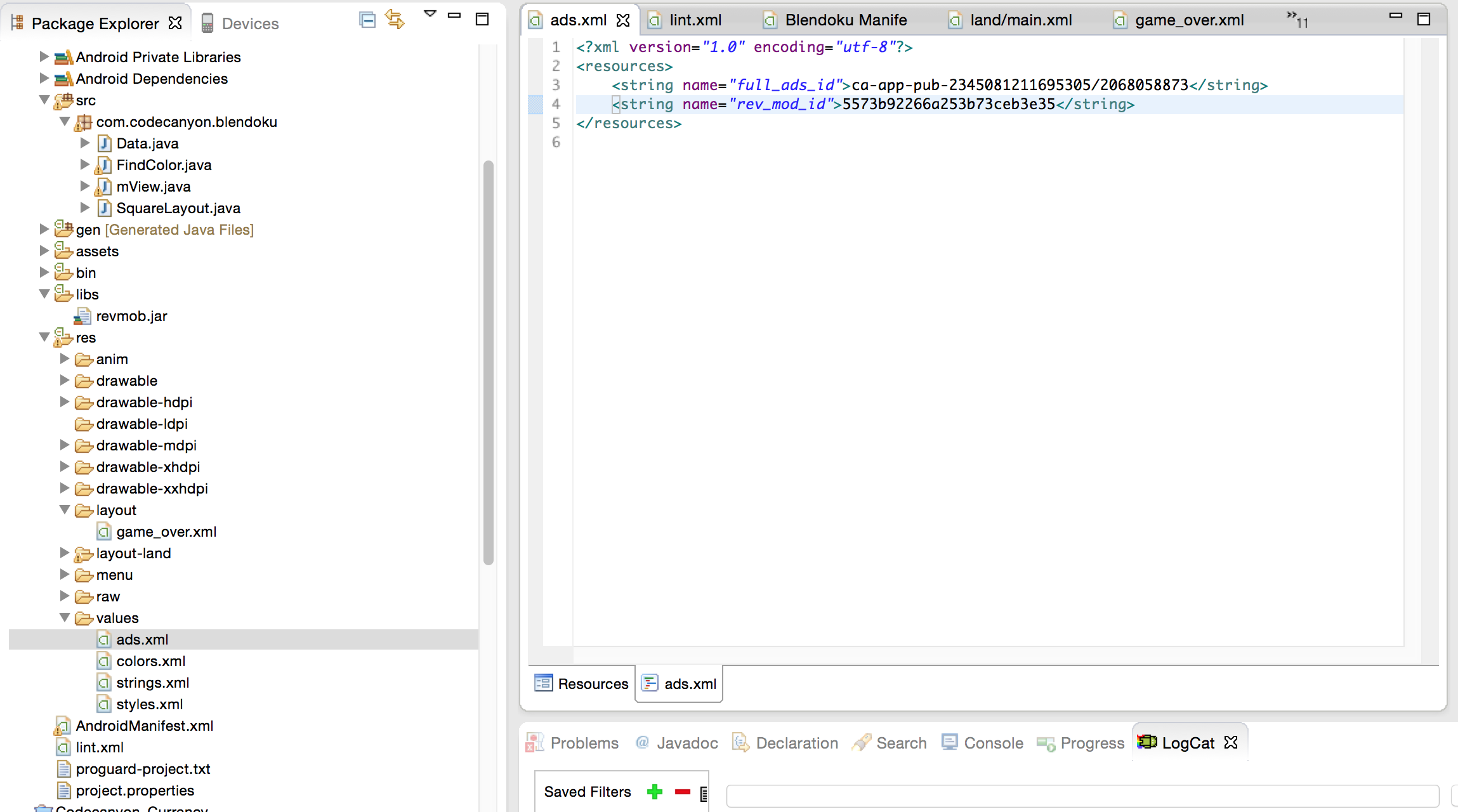Show hidden editor tabs overflow list
Screen dimensions: 1458x812
tap(1296, 19)
